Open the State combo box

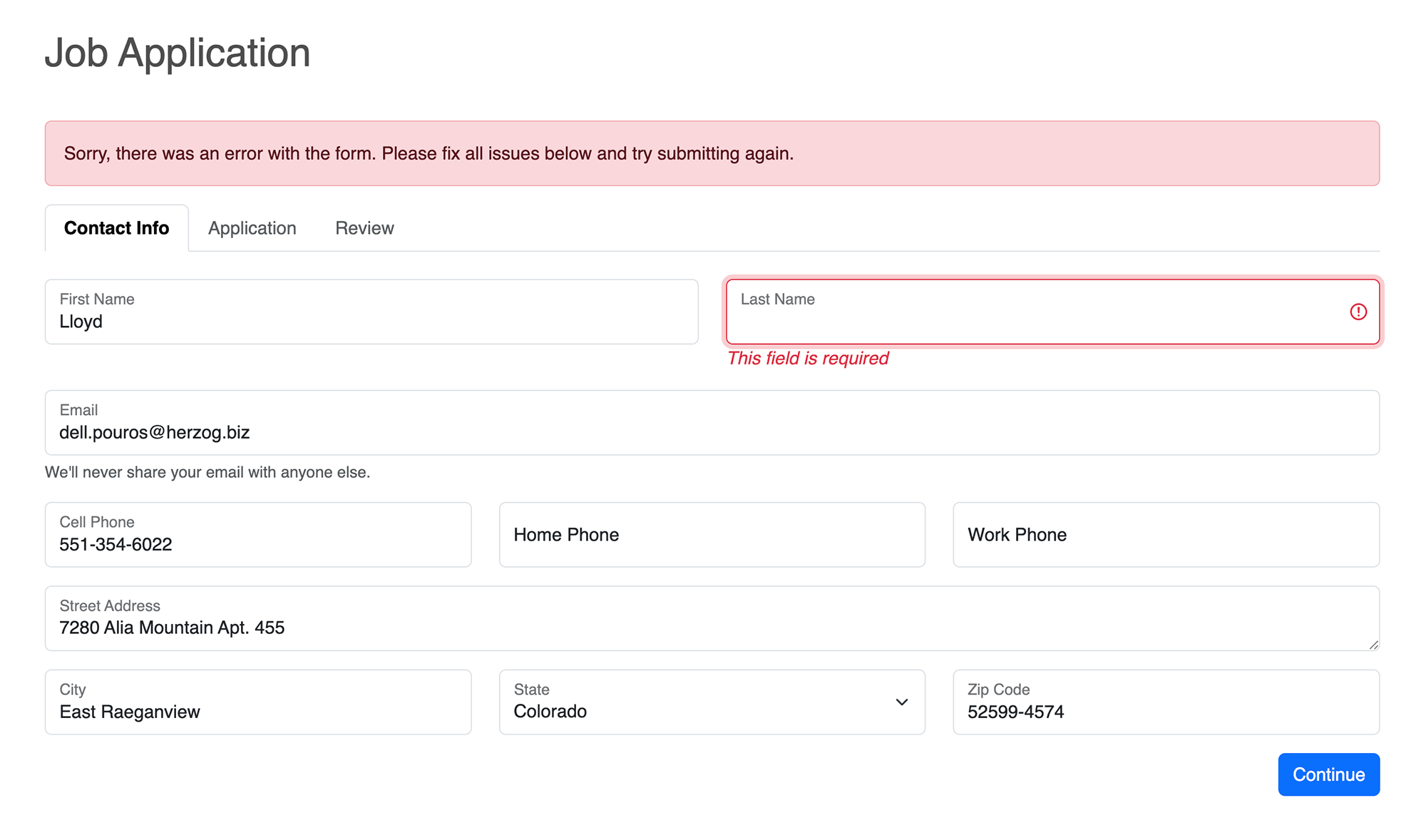click(711, 702)
